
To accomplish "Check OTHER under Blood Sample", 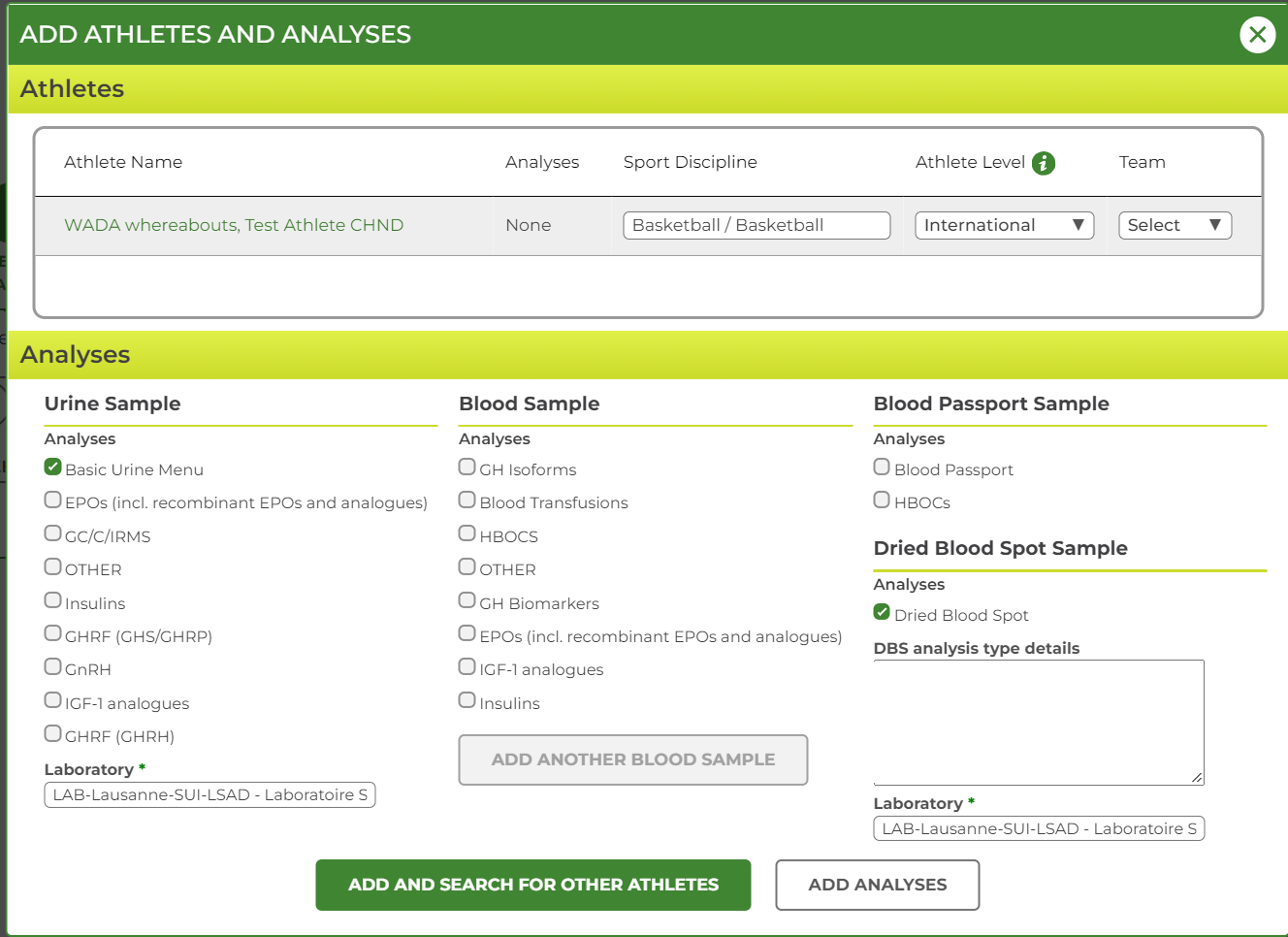I will pyautogui.click(x=467, y=566).
